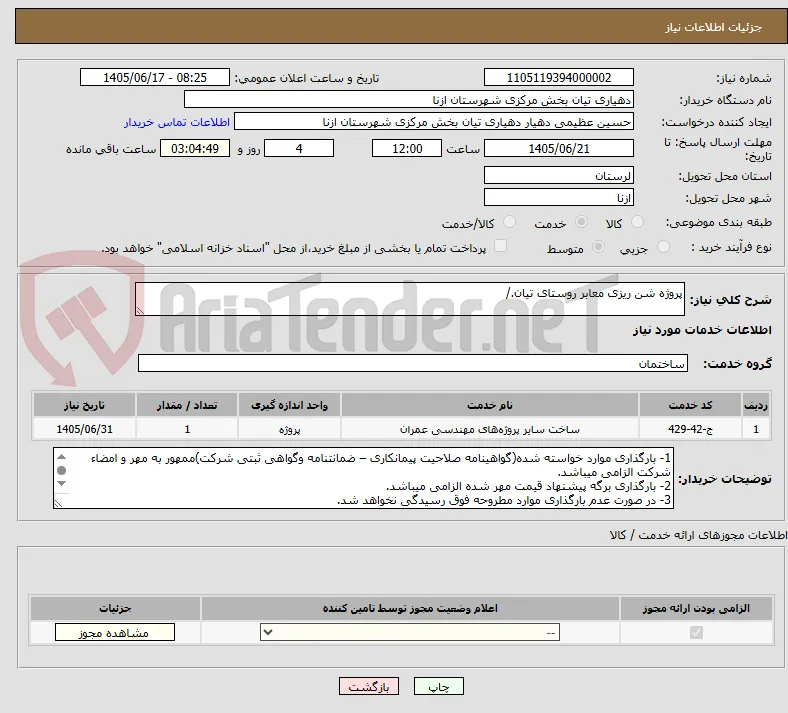Click the ردیف column header

[756, 405]
